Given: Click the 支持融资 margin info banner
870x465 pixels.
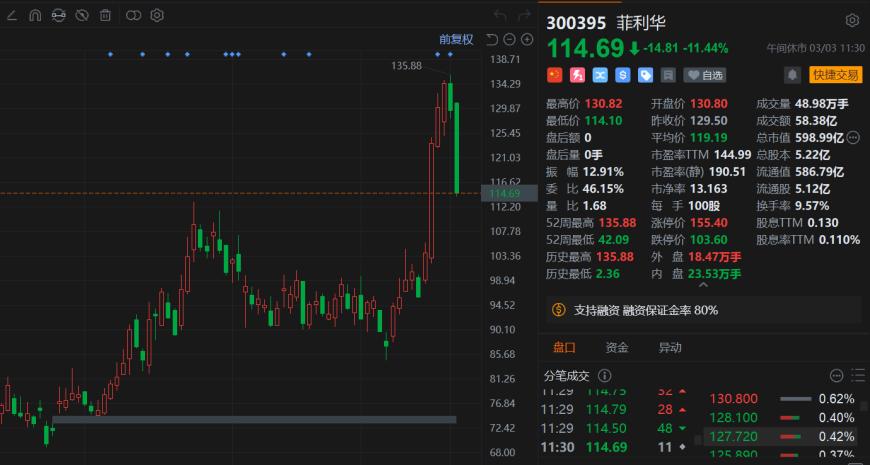Looking at the screenshot, I should (x=646, y=310).
